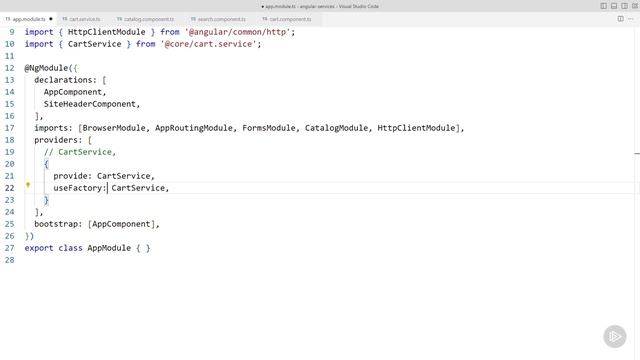
Task: Click the commented '// CartService,' line
Action: point(80,152)
